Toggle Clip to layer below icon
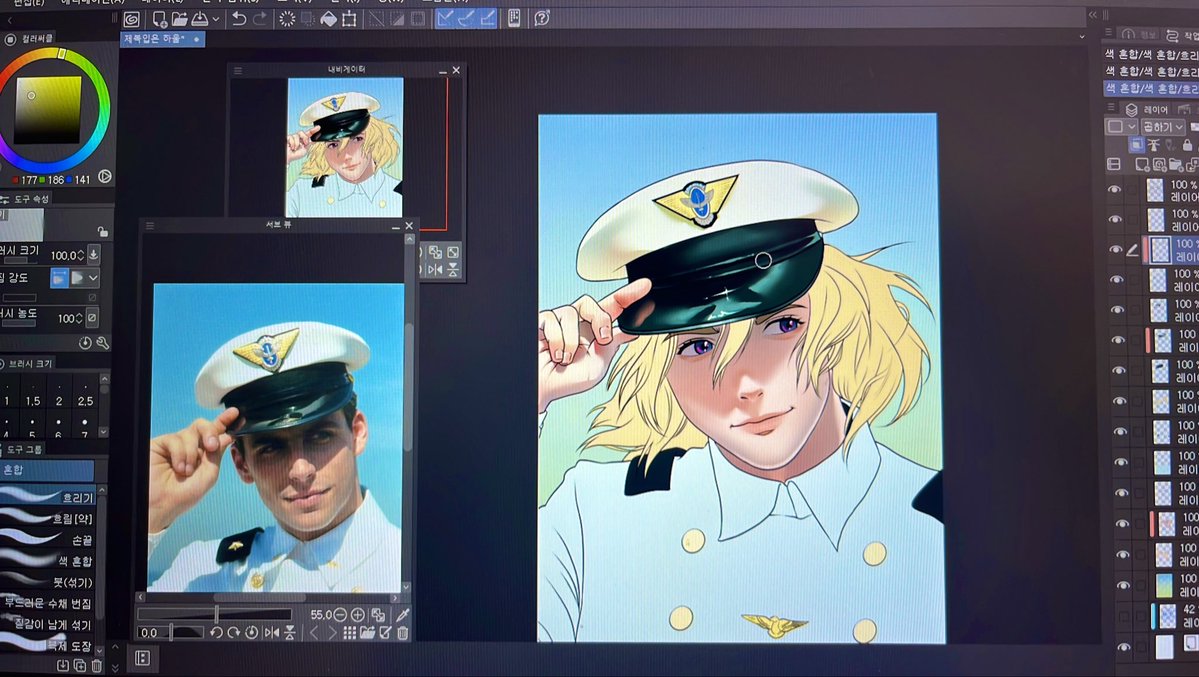 point(1137,145)
